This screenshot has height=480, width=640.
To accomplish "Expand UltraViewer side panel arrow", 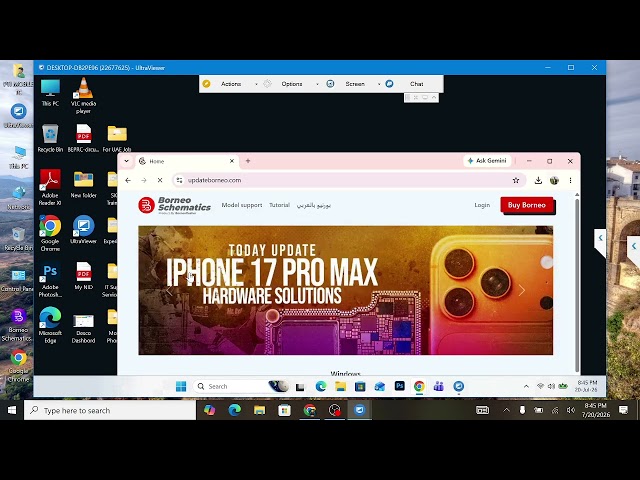I will [600, 238].
